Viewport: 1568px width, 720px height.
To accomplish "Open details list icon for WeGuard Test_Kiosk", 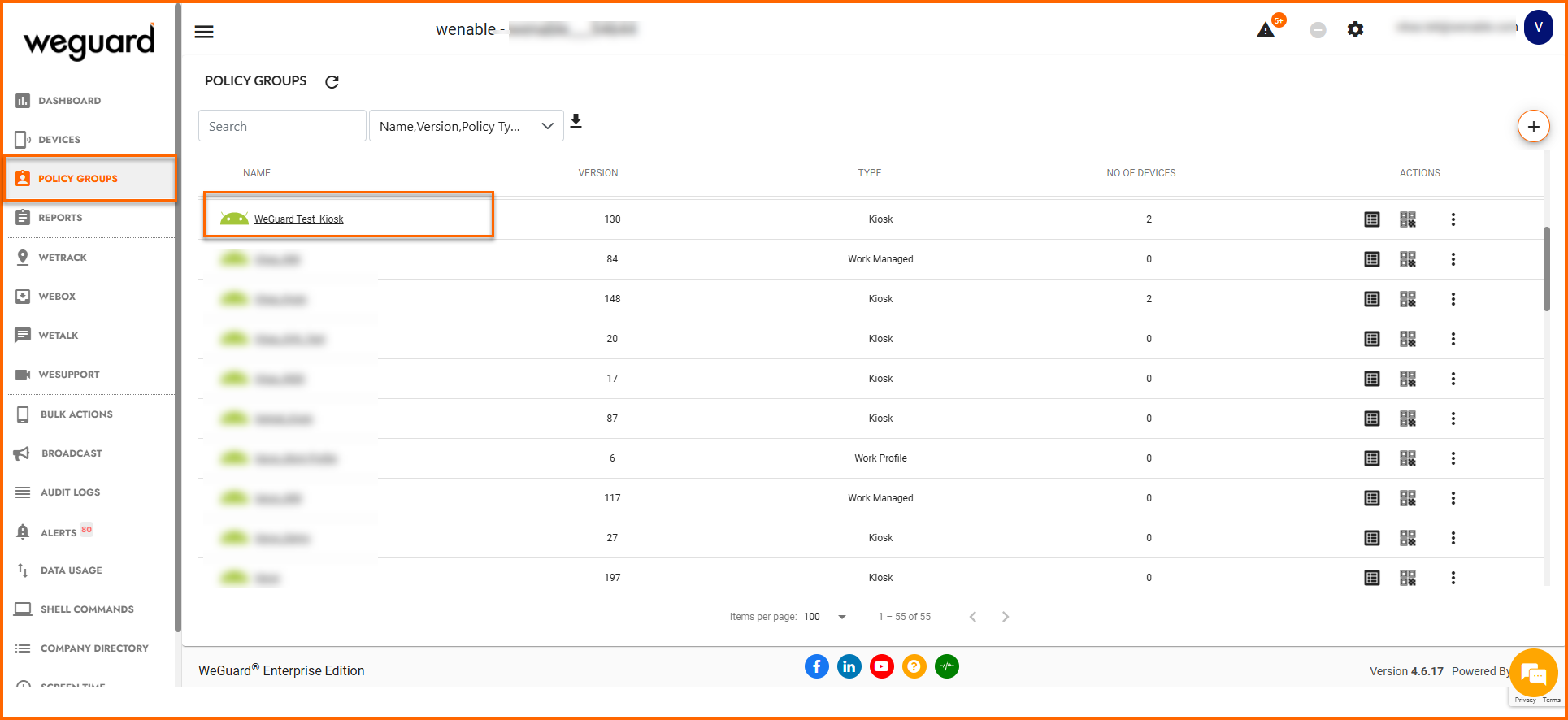I will pos(1372,219).
